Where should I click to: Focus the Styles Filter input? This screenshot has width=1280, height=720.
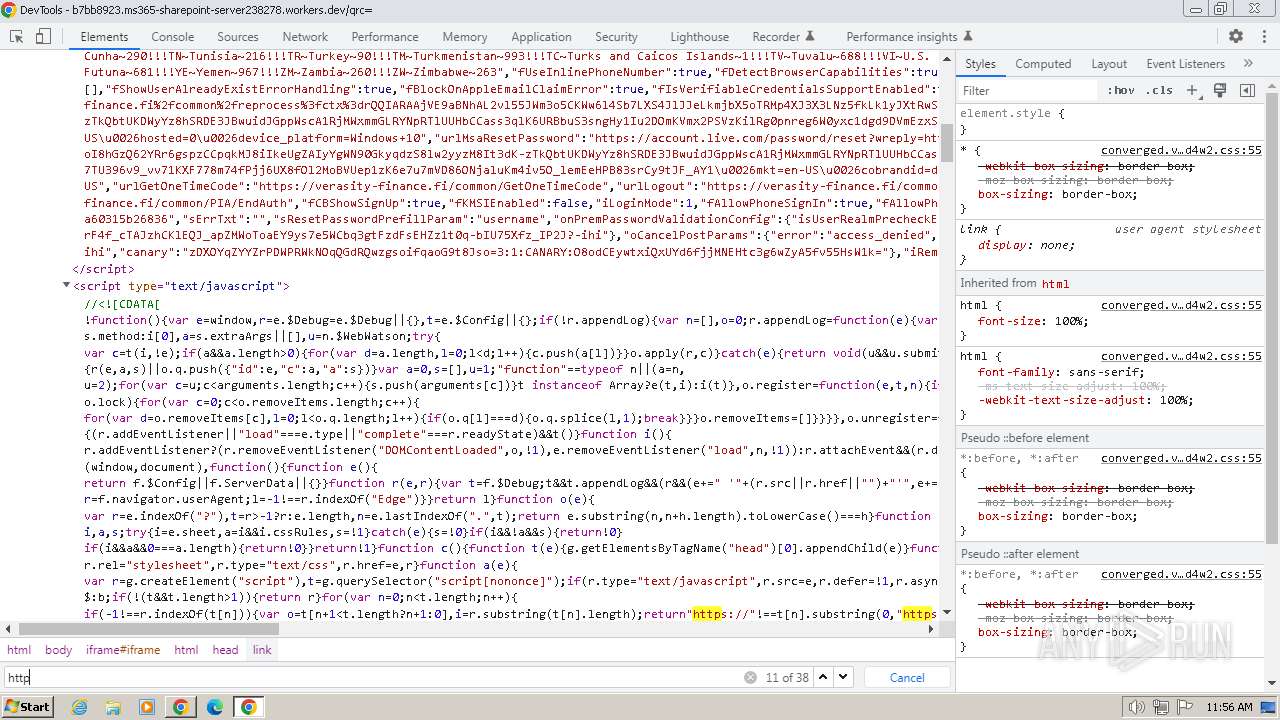click(x=1028, y=90)
